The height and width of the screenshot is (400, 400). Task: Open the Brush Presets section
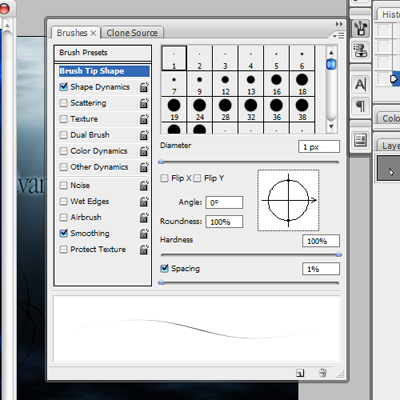tap(103, 53)
